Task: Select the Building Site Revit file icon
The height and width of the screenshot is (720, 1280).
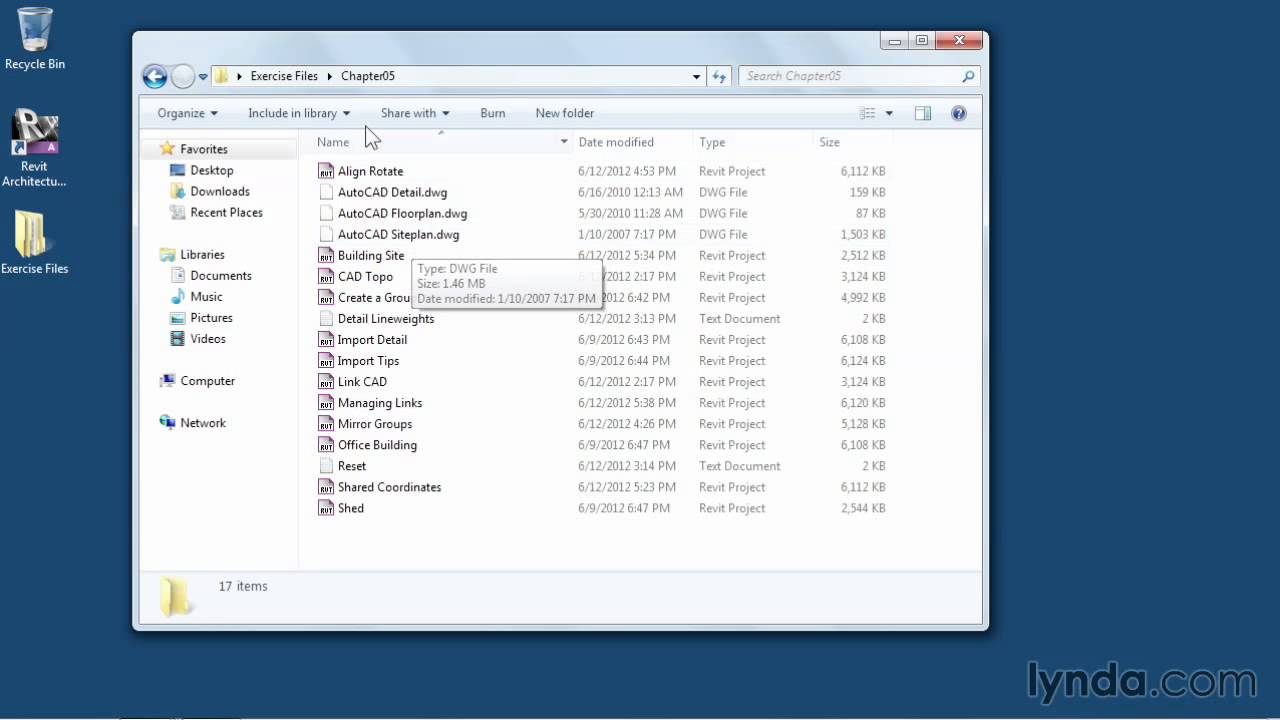Action: (326, 255)
